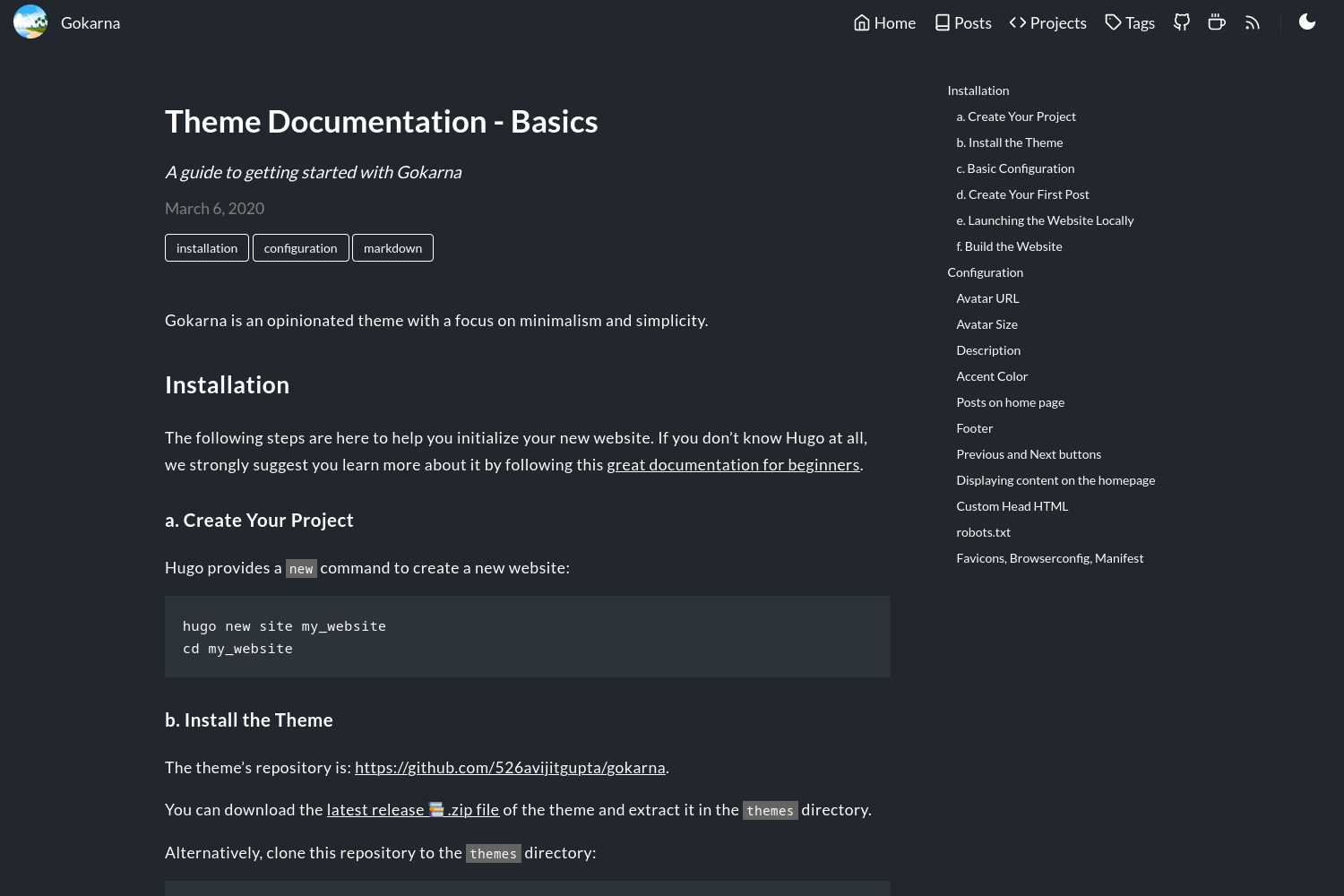Click the Theme Documentation - Basics title
Image resolution: width=1344 pixels, height=896 pixels.
(381, 122)
